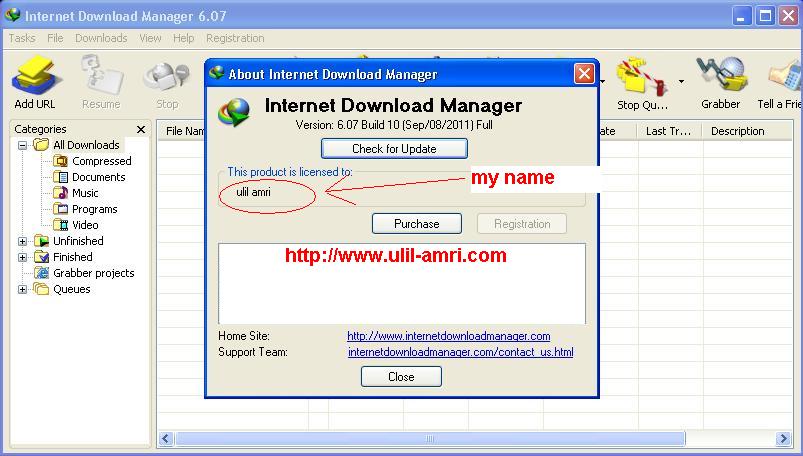Click the Description column header

746,131
